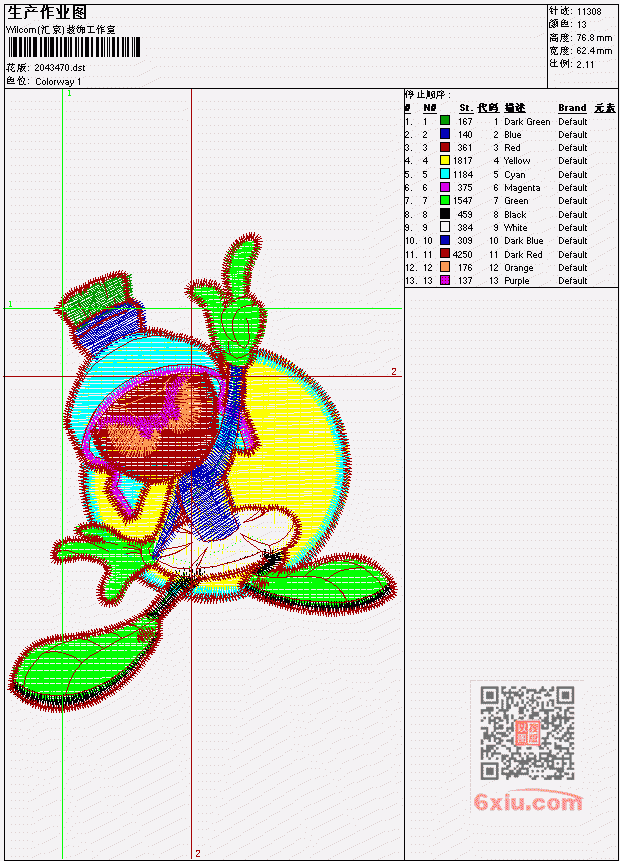Click the White color swatch

click(445, 227)
